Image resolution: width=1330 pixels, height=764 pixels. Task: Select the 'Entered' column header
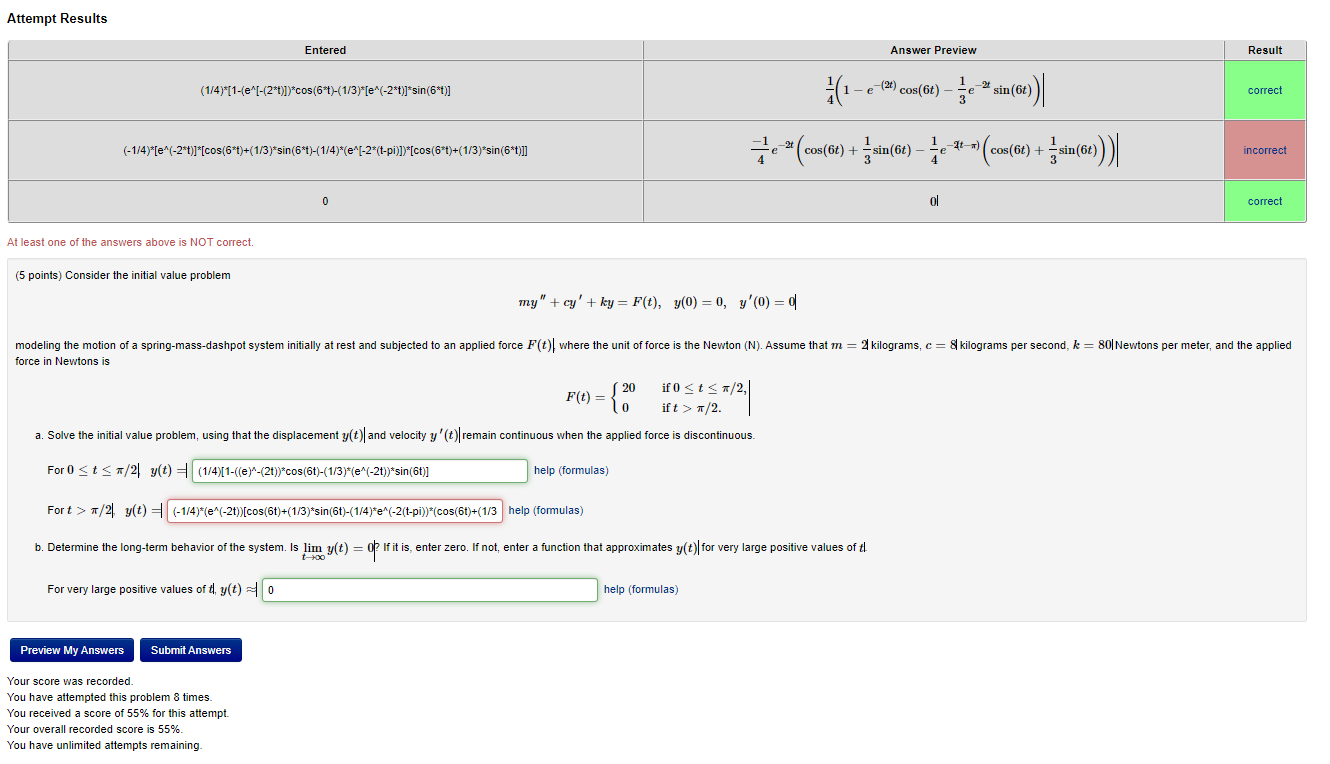pyautogui.click(x=326, y=50)
